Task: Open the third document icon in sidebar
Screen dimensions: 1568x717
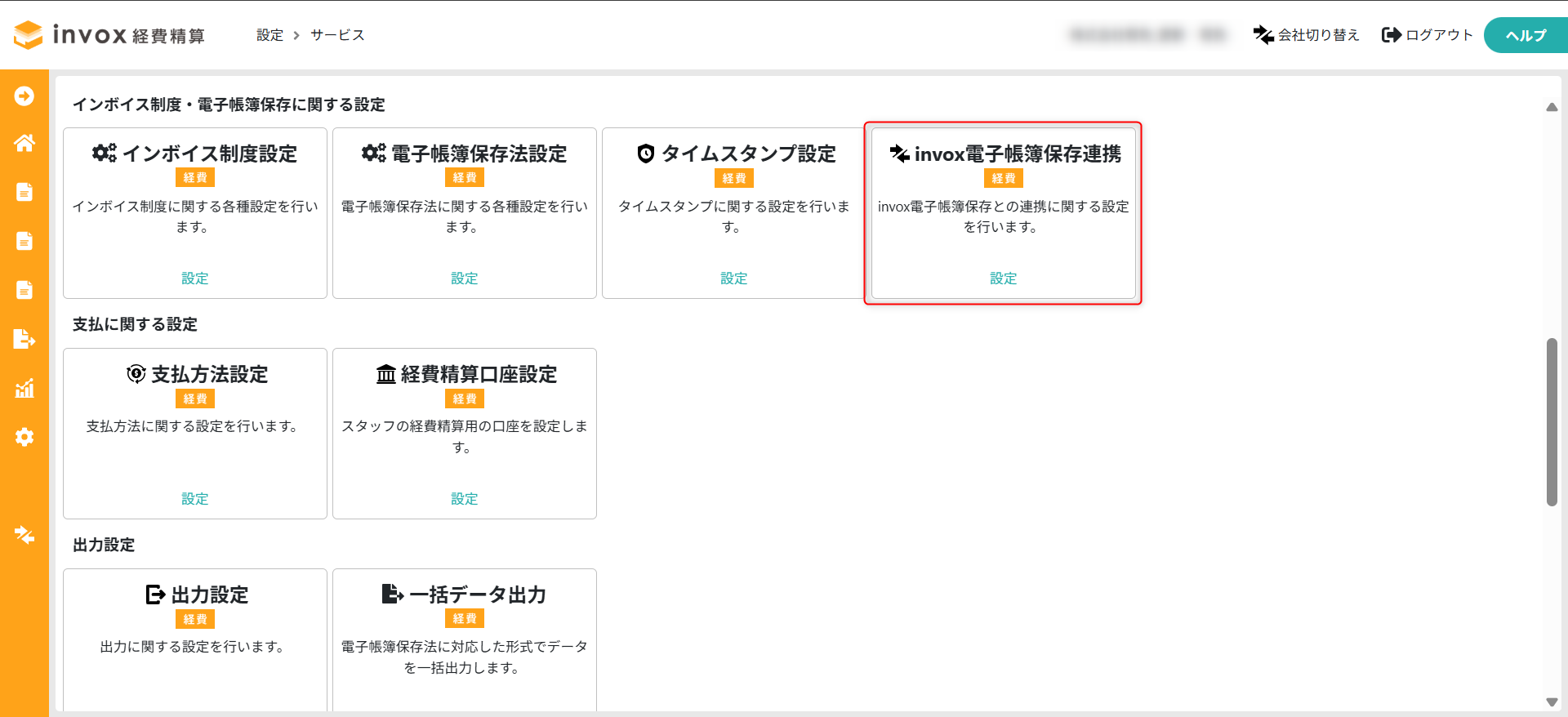Action: (24, 290)
